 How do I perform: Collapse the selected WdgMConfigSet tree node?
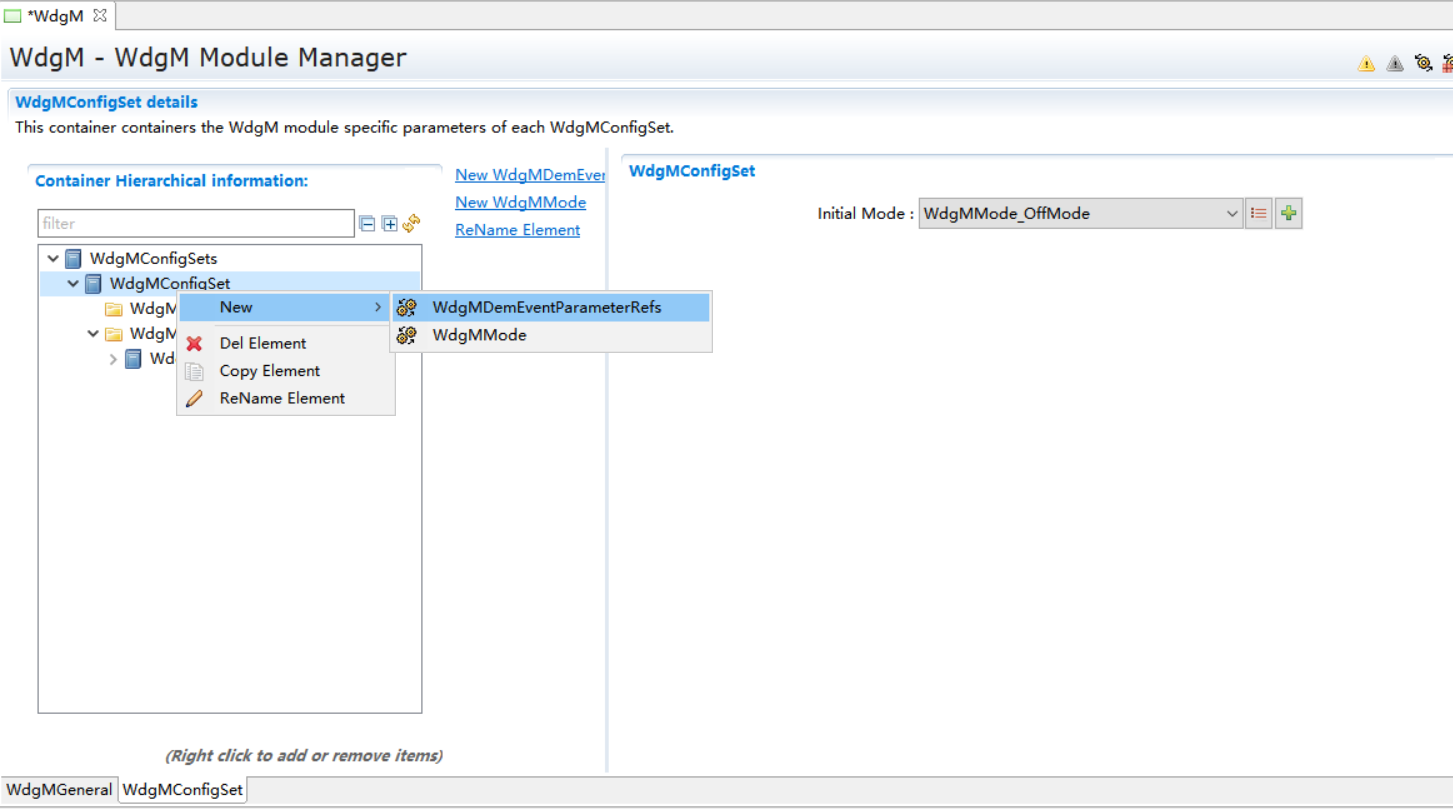(x=73, y=284)
